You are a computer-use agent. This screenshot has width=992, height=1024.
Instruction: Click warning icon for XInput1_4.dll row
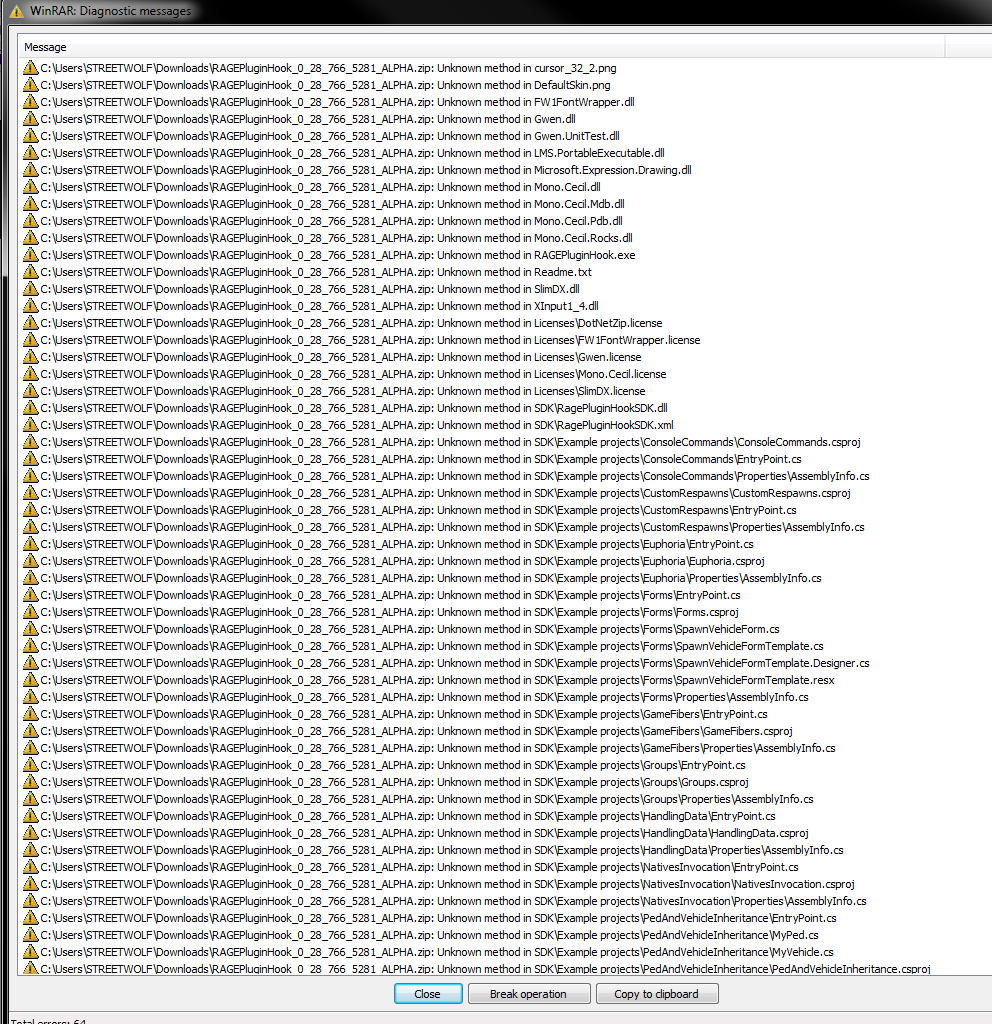point(30,306)
